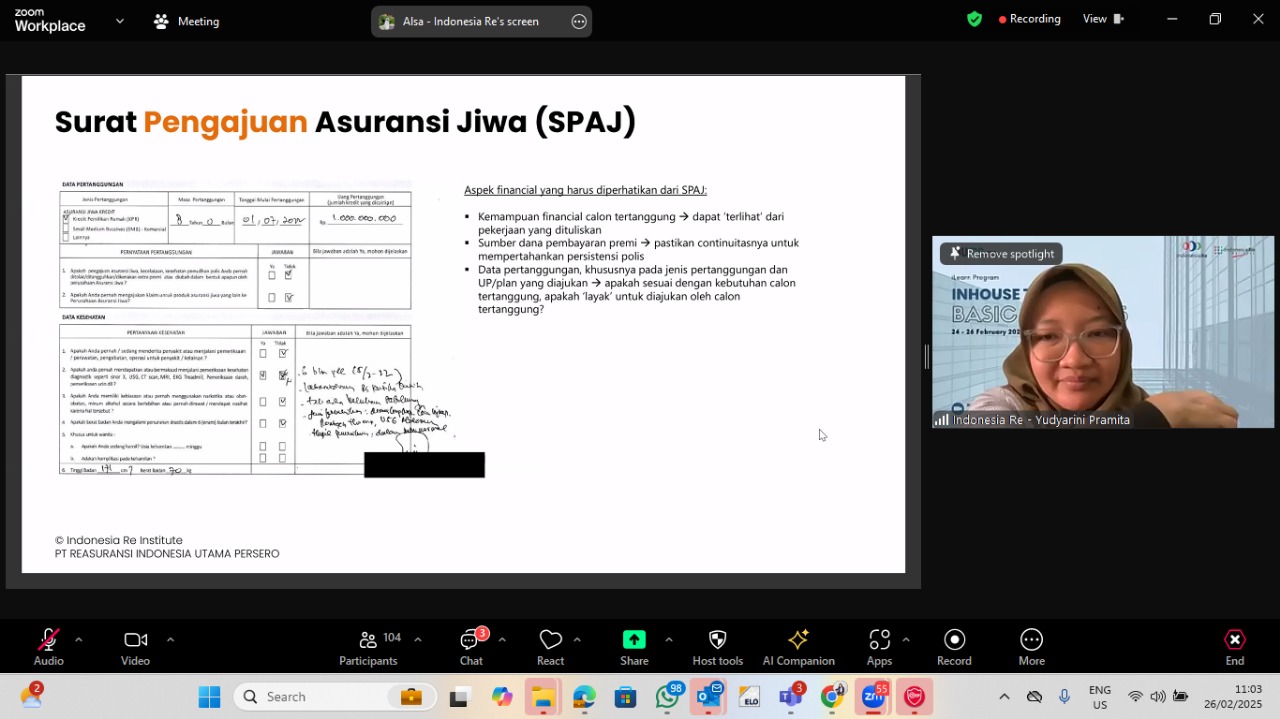Screen dimensions: 1280x719
Task: Click the React heart icon
Action: tap(550, 640)
